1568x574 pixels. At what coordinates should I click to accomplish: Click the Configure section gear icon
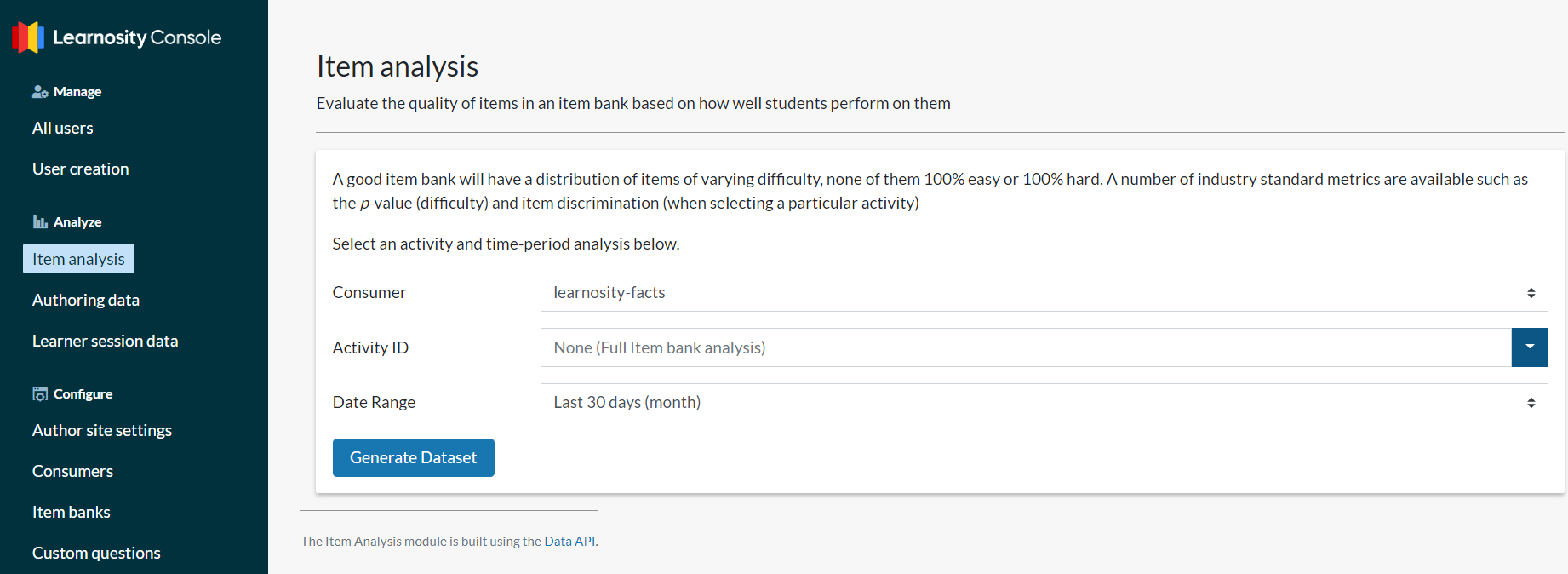[x=40, y=393]
